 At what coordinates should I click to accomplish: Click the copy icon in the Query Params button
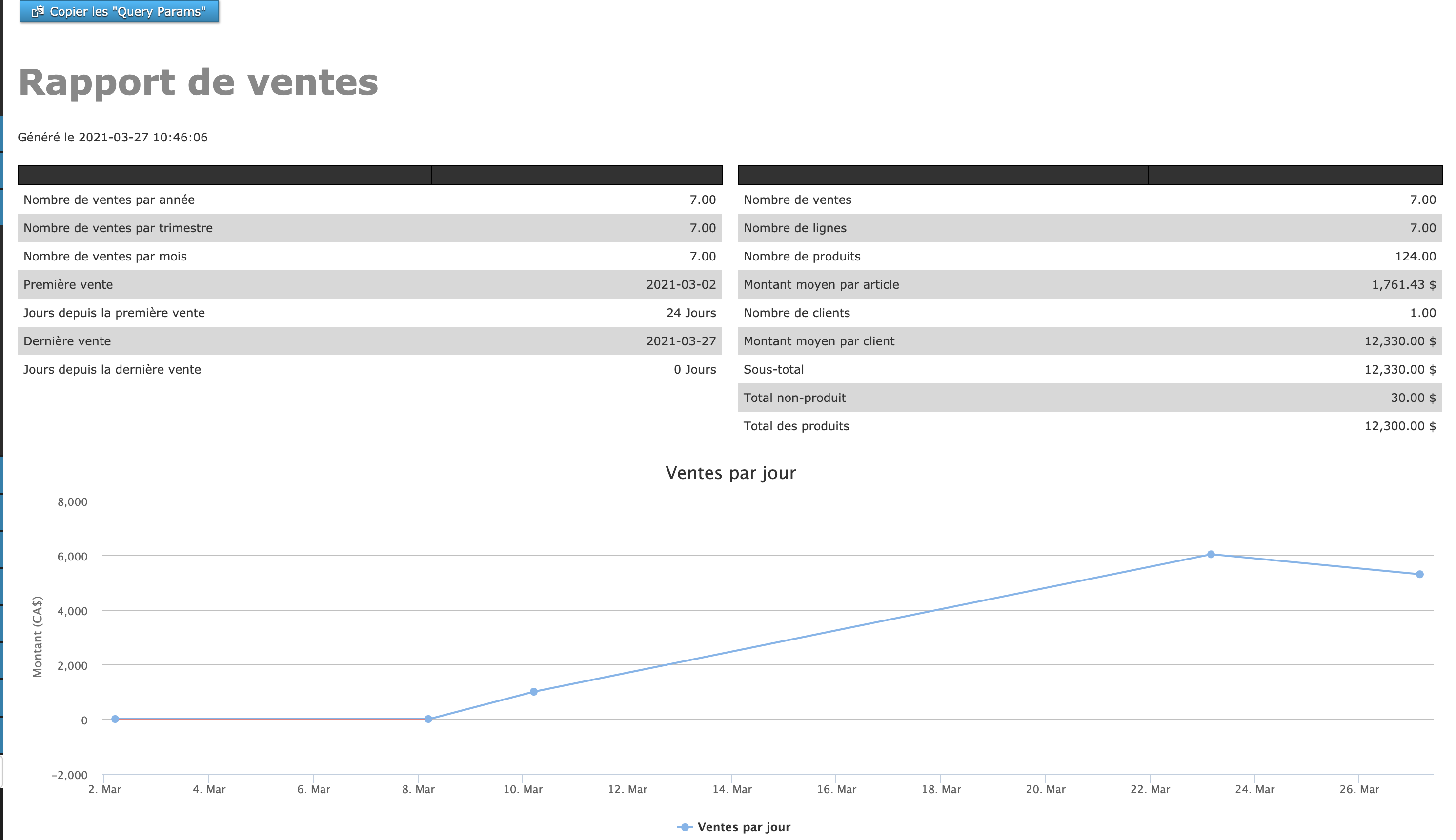tap(38, 11)
